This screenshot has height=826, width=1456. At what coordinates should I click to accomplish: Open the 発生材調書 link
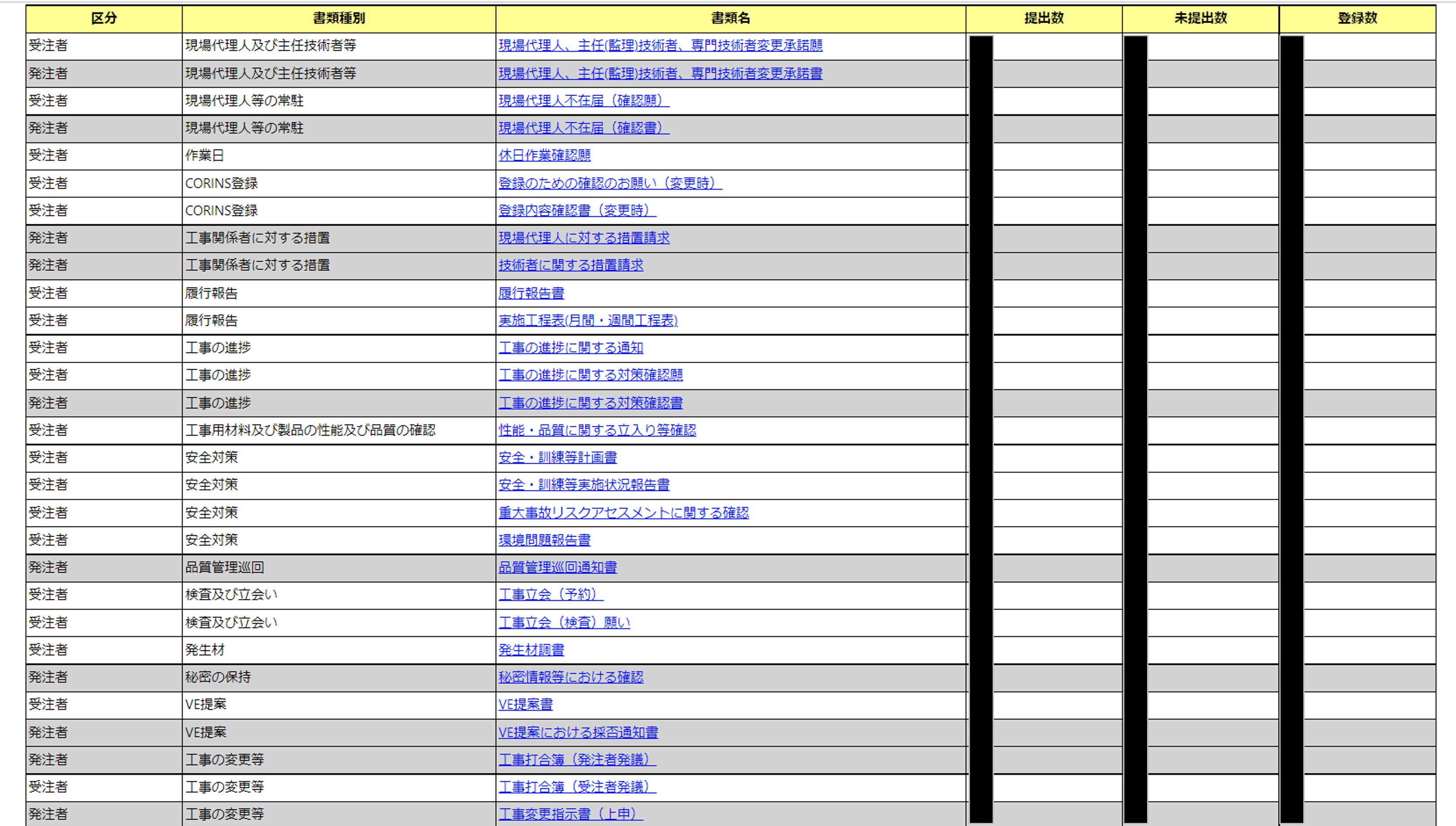pos(531,650)
